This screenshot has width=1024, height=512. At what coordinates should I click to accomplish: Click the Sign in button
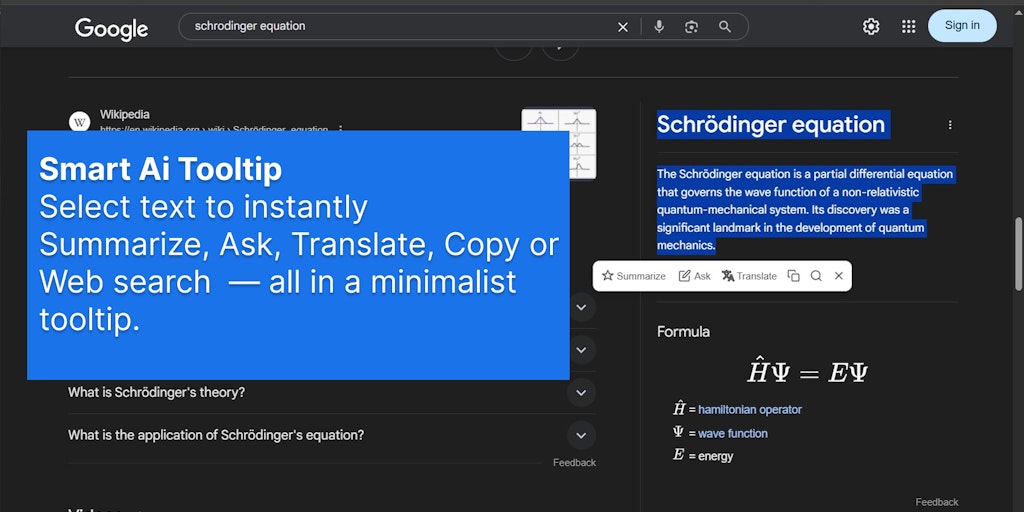tap(962, 25)
